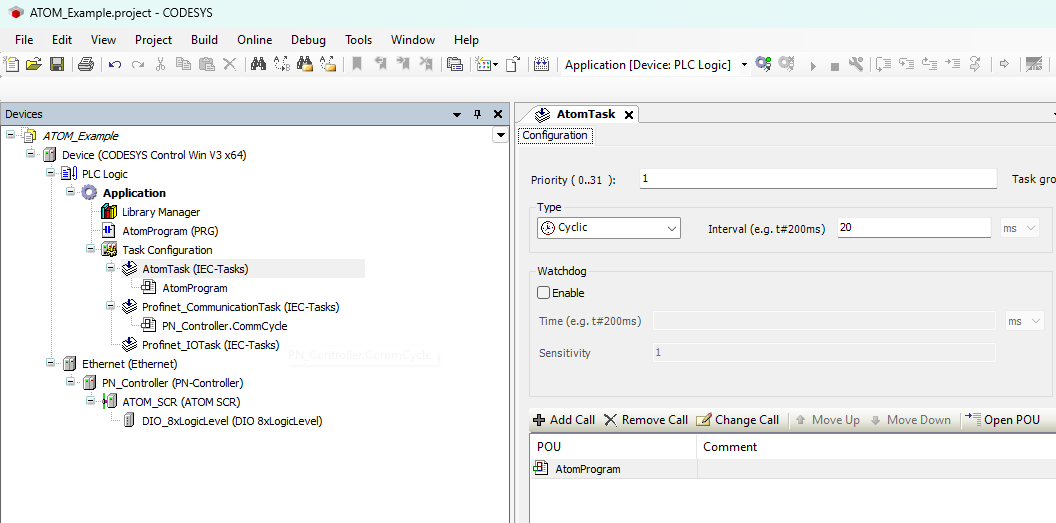The width and height of the screenshot is (1056, 523).
Task: Select the AtomProgram row in POU list
Action: click(x=793, y=469)
